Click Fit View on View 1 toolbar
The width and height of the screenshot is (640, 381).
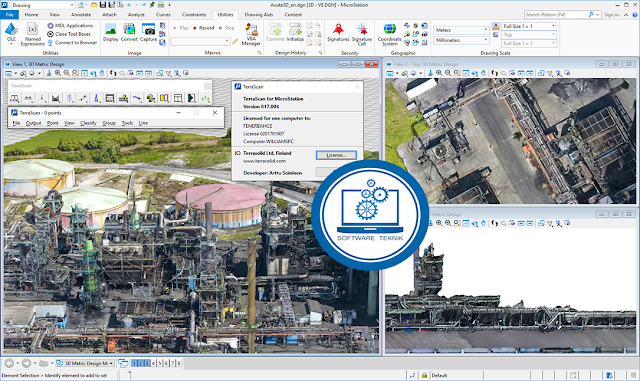coord(84,73)
